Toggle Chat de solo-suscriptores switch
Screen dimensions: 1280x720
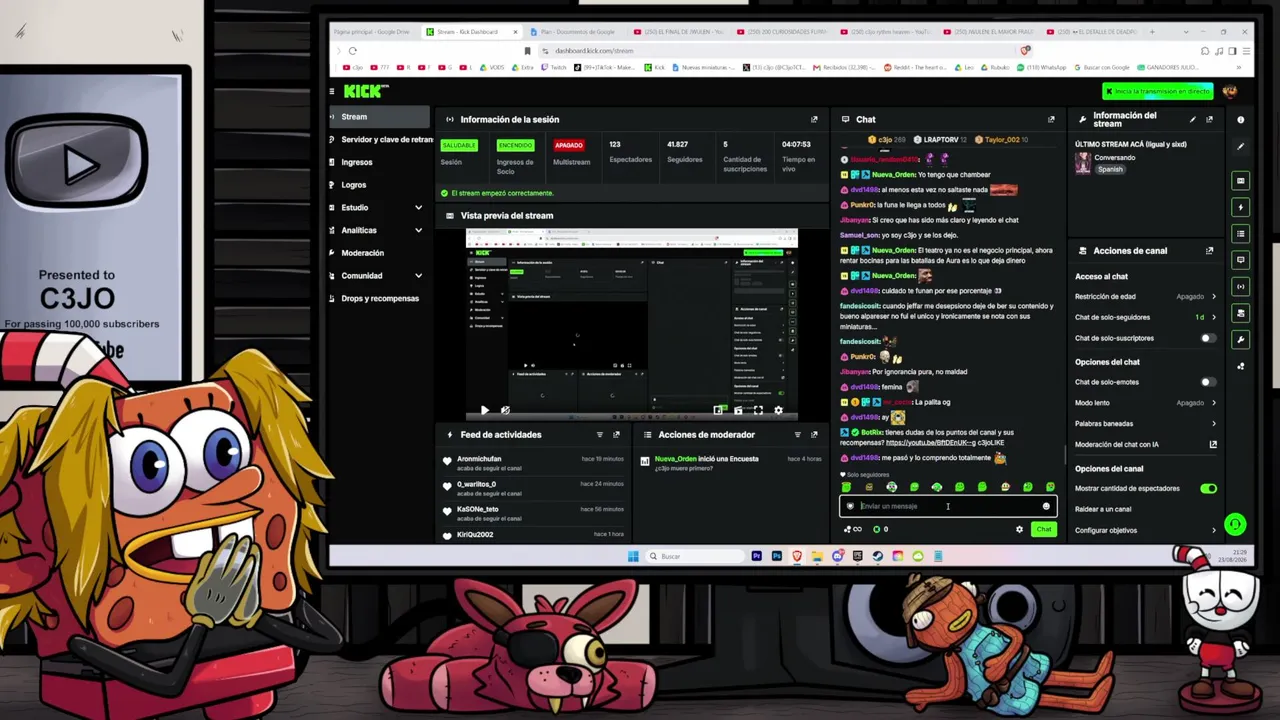click(x=1208, y=338)
